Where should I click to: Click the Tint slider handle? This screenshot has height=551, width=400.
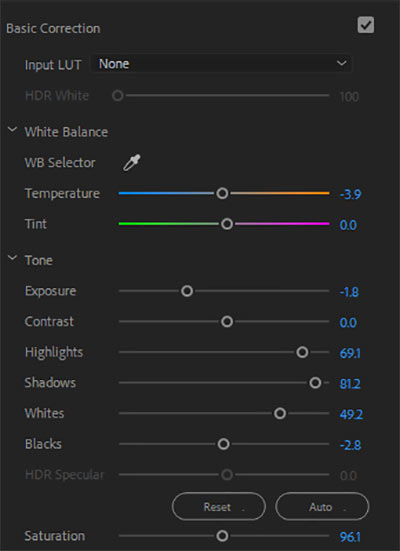[x=227, y=224]
